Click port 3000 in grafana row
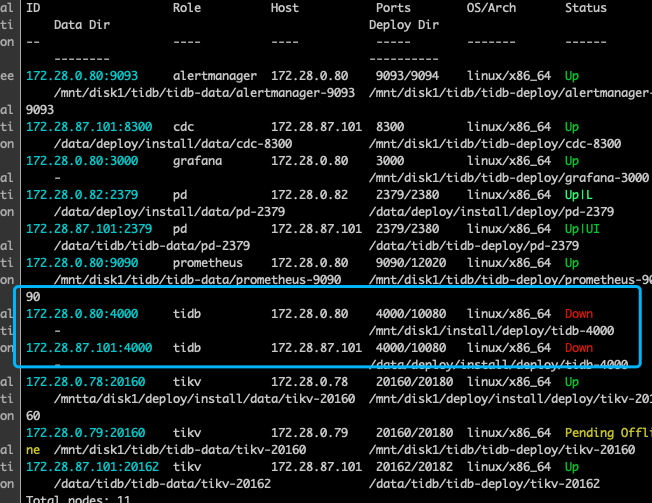 [390, 161]
